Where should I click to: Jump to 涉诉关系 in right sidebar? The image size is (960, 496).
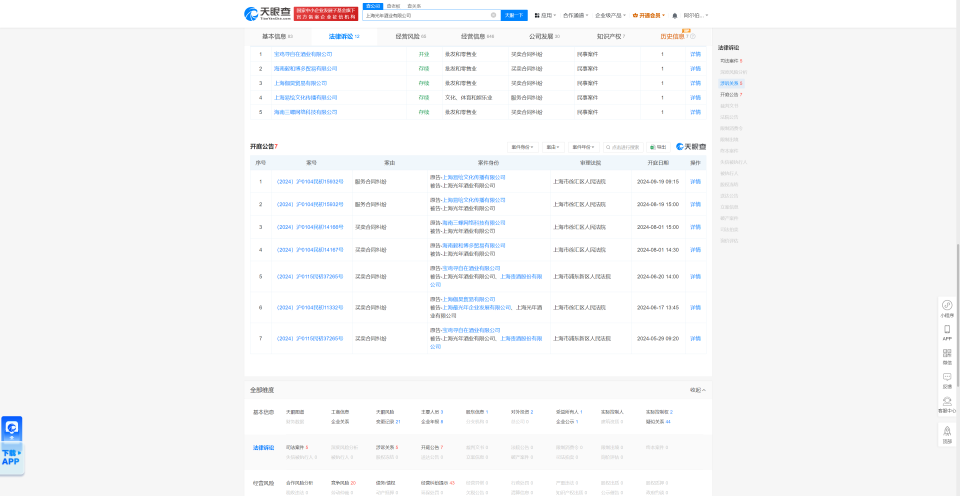click(x=731, y=83)
